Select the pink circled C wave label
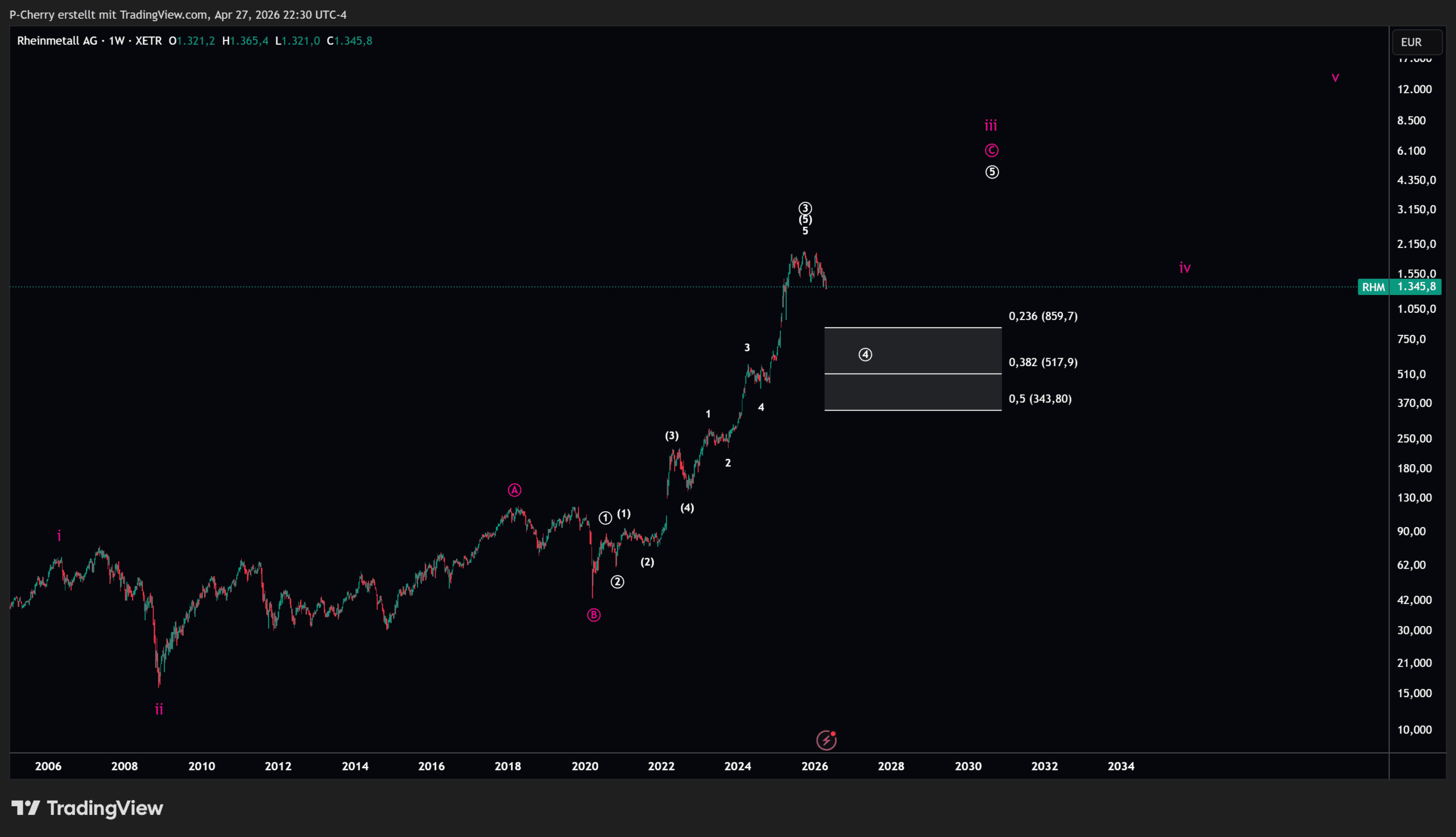The height and width of the screenshot is (837, 1456). pos(991,151)
